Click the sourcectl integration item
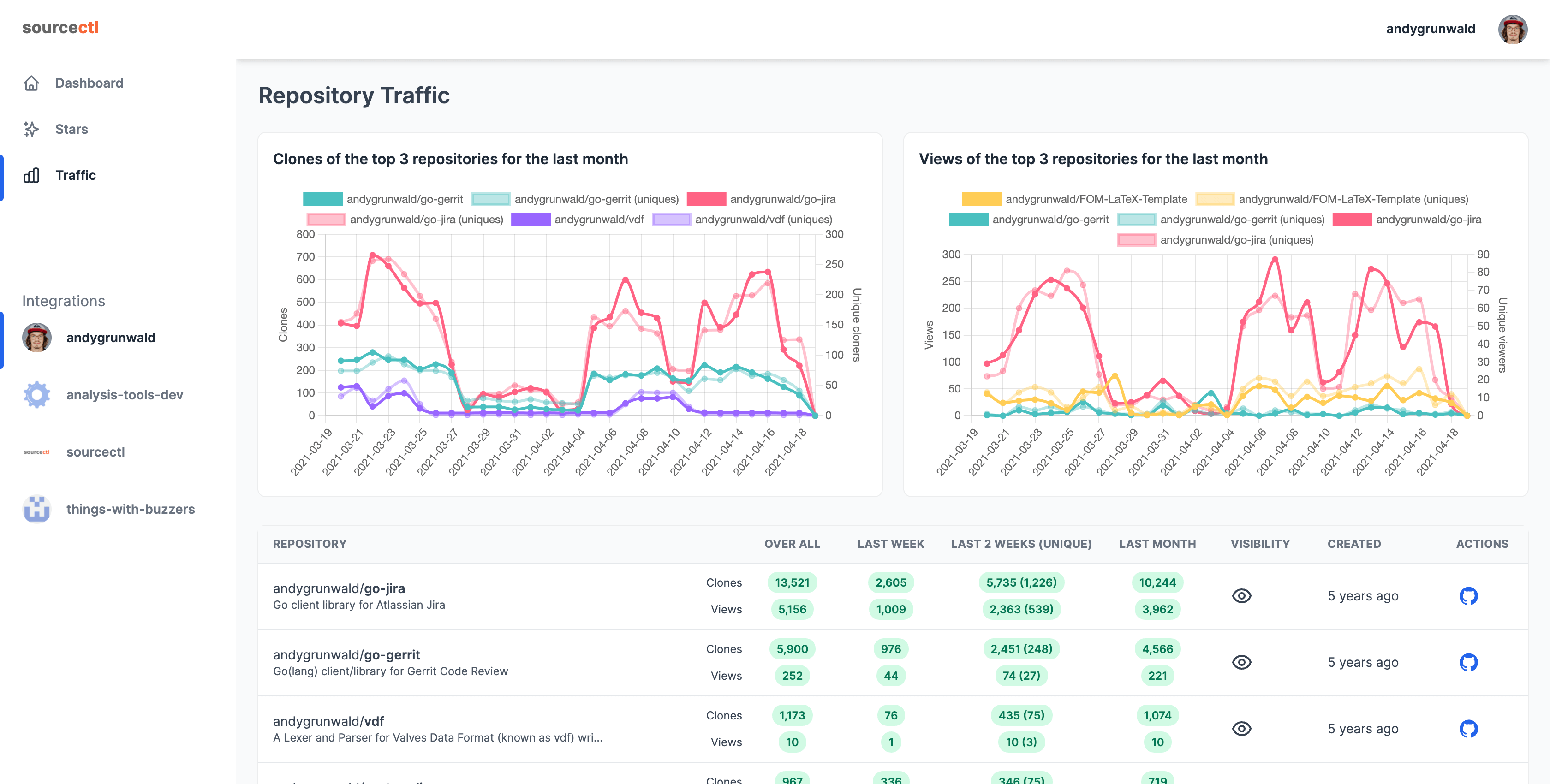The image size is (1550, 784). point(97,452)
